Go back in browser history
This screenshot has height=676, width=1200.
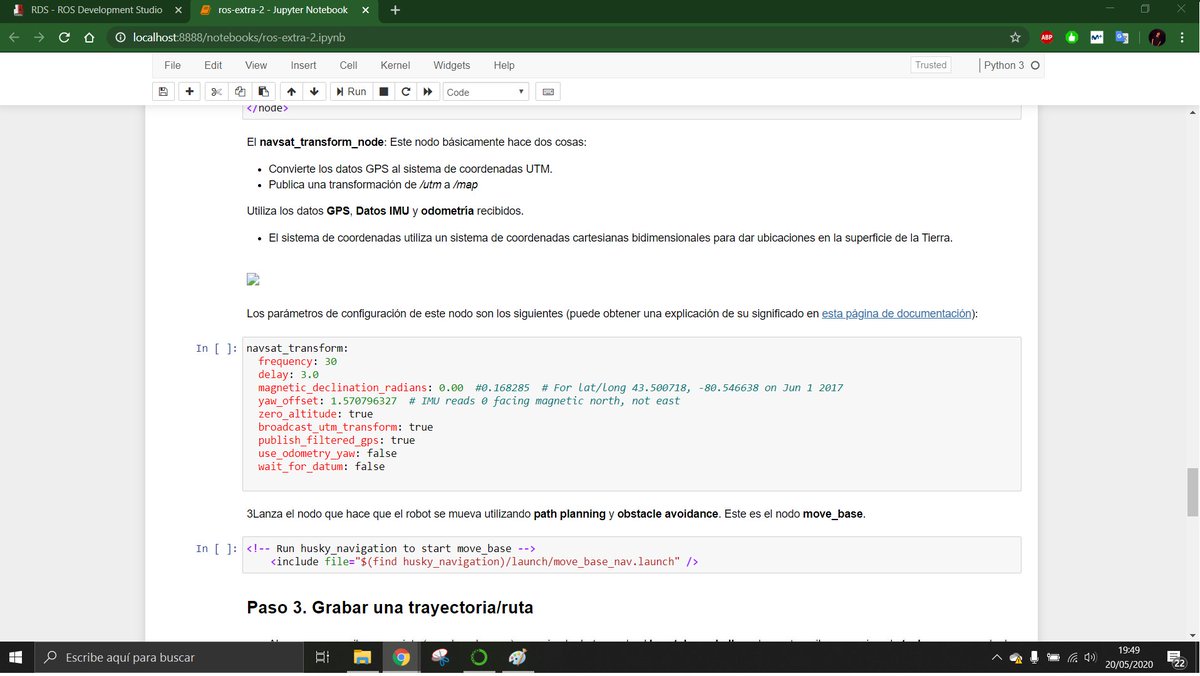(14, 37)
